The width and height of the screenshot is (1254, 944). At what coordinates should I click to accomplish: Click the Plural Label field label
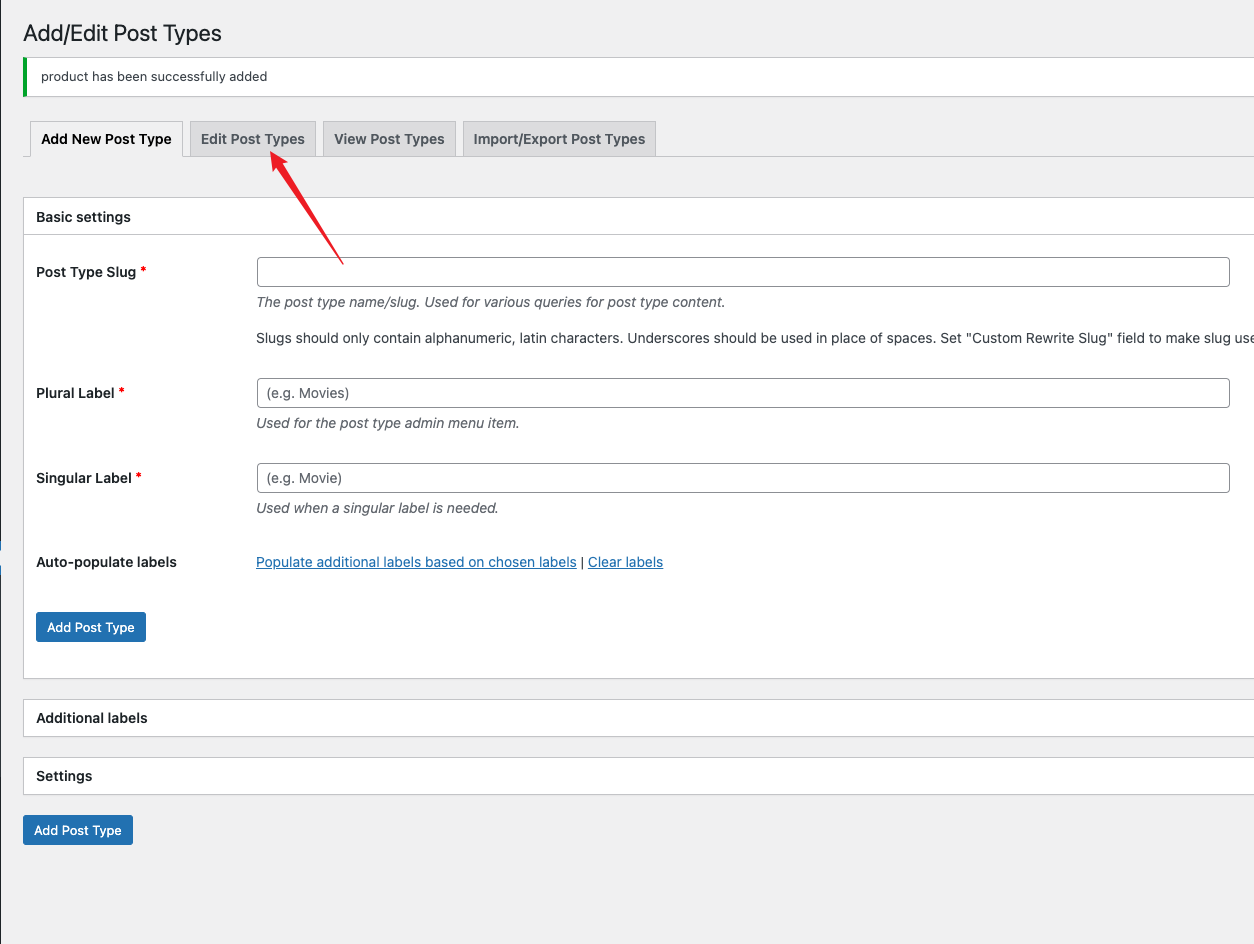click(x=76, y=393)
